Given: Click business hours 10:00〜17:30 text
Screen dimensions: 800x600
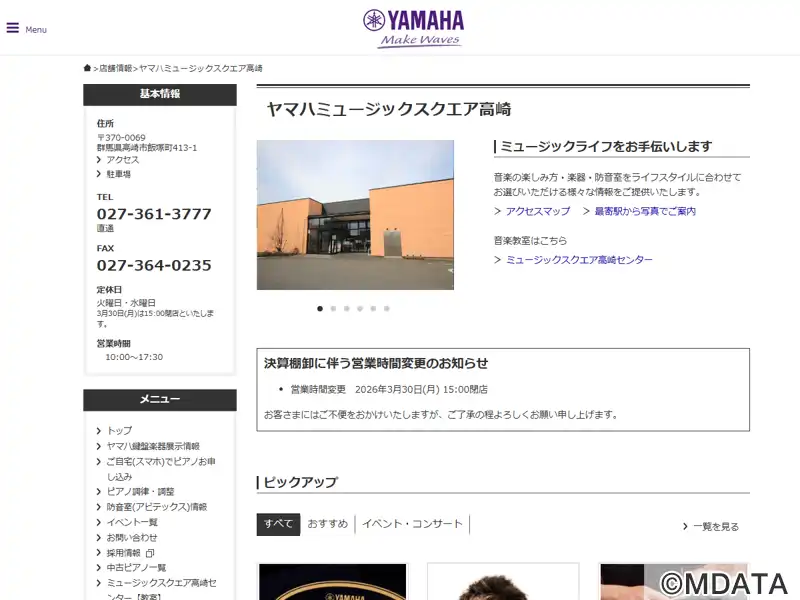Looking at the screenshot, I should pyautogui.click(x=134, y=357).
